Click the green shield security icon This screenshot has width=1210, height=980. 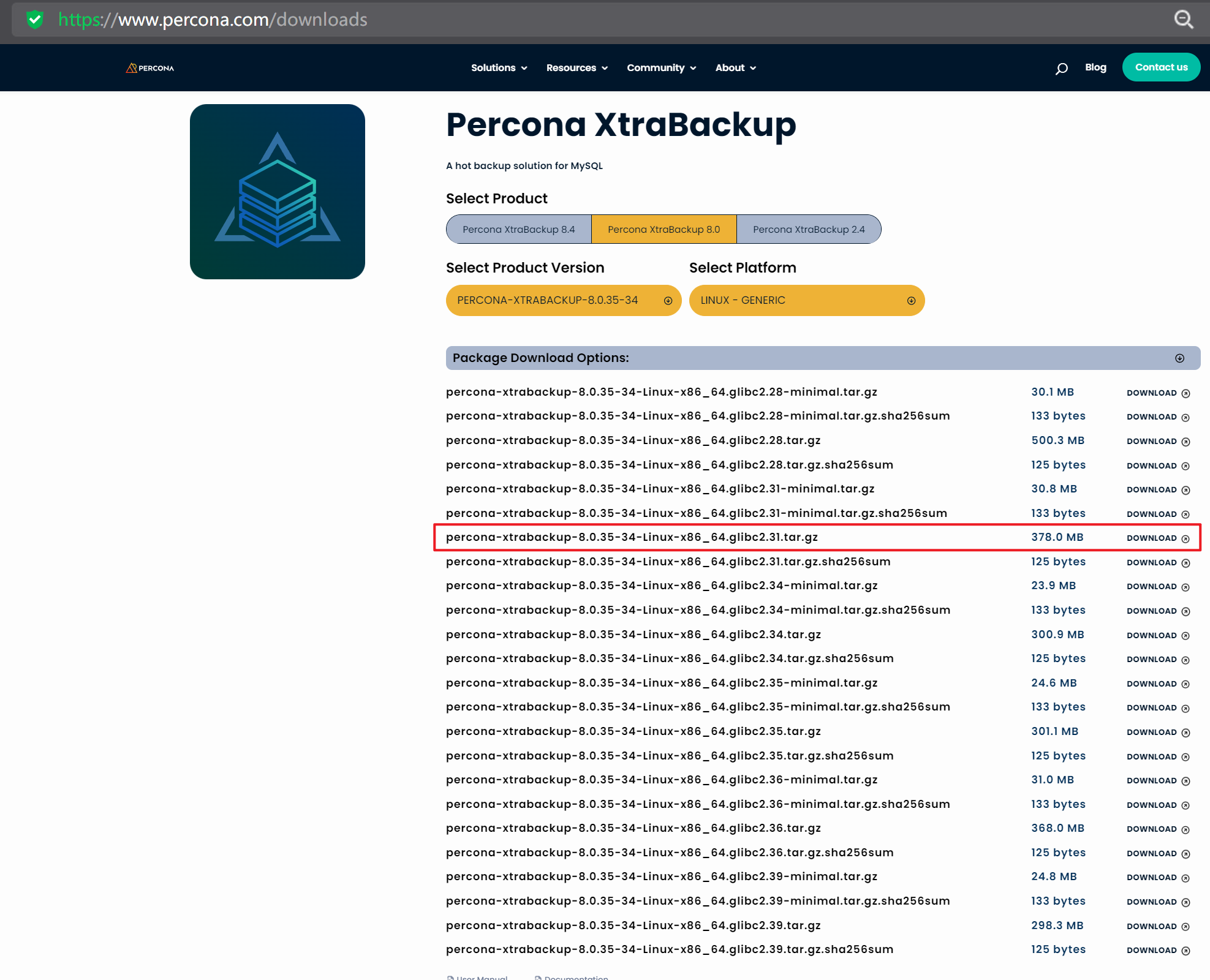tap(35, 20)
